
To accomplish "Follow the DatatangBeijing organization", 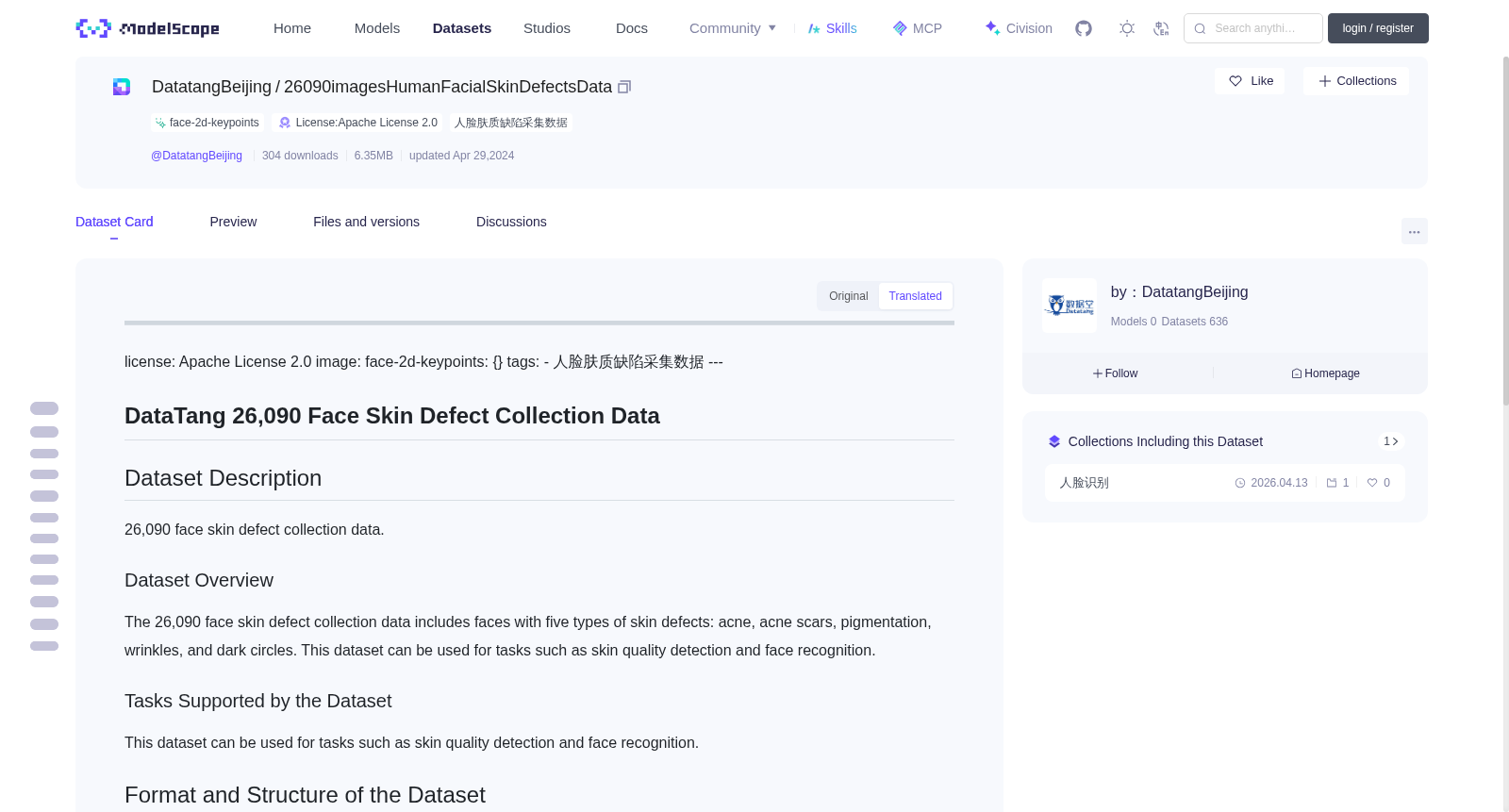I will 1116,373.
